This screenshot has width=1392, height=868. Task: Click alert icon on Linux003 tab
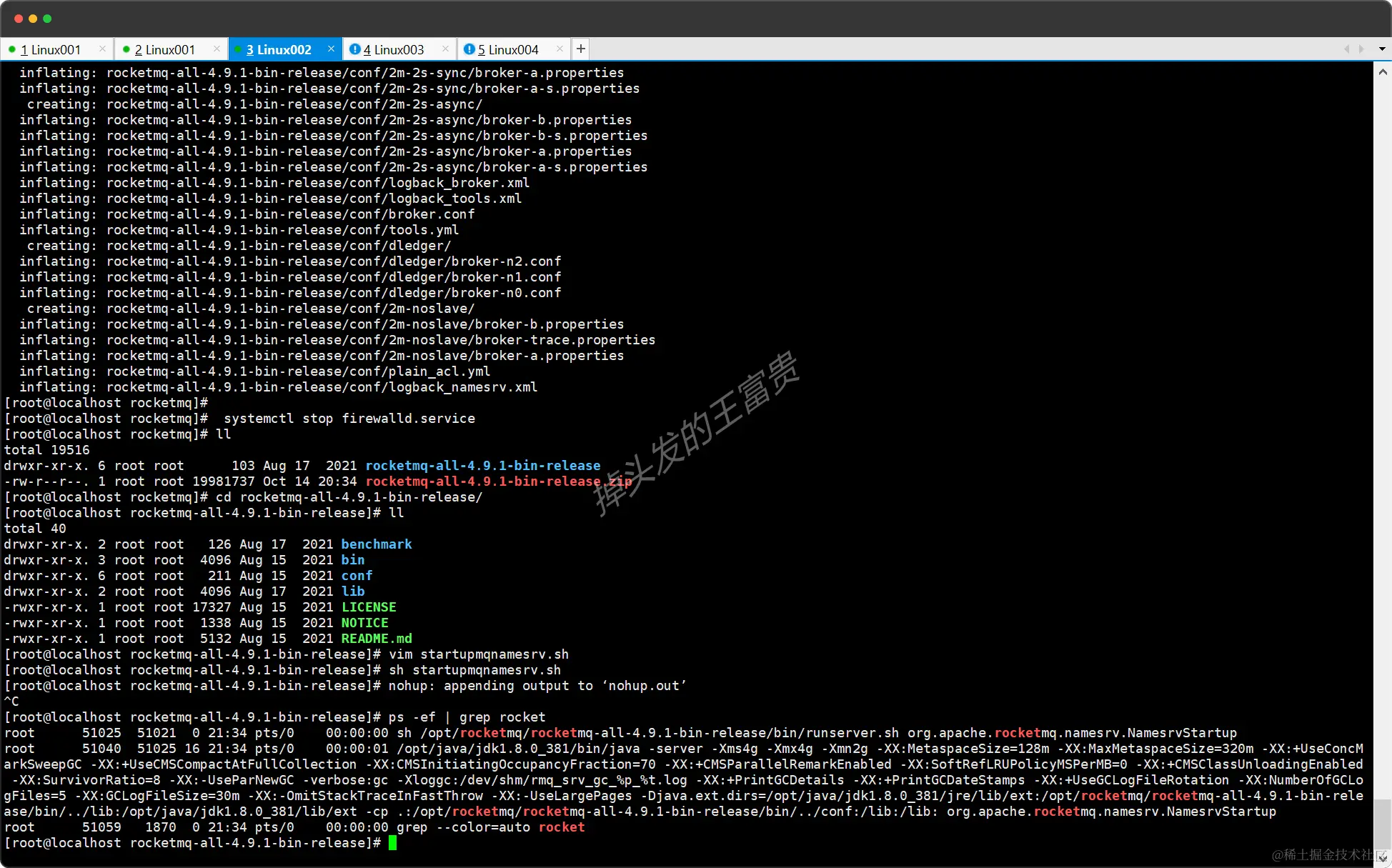coord(354,49)
